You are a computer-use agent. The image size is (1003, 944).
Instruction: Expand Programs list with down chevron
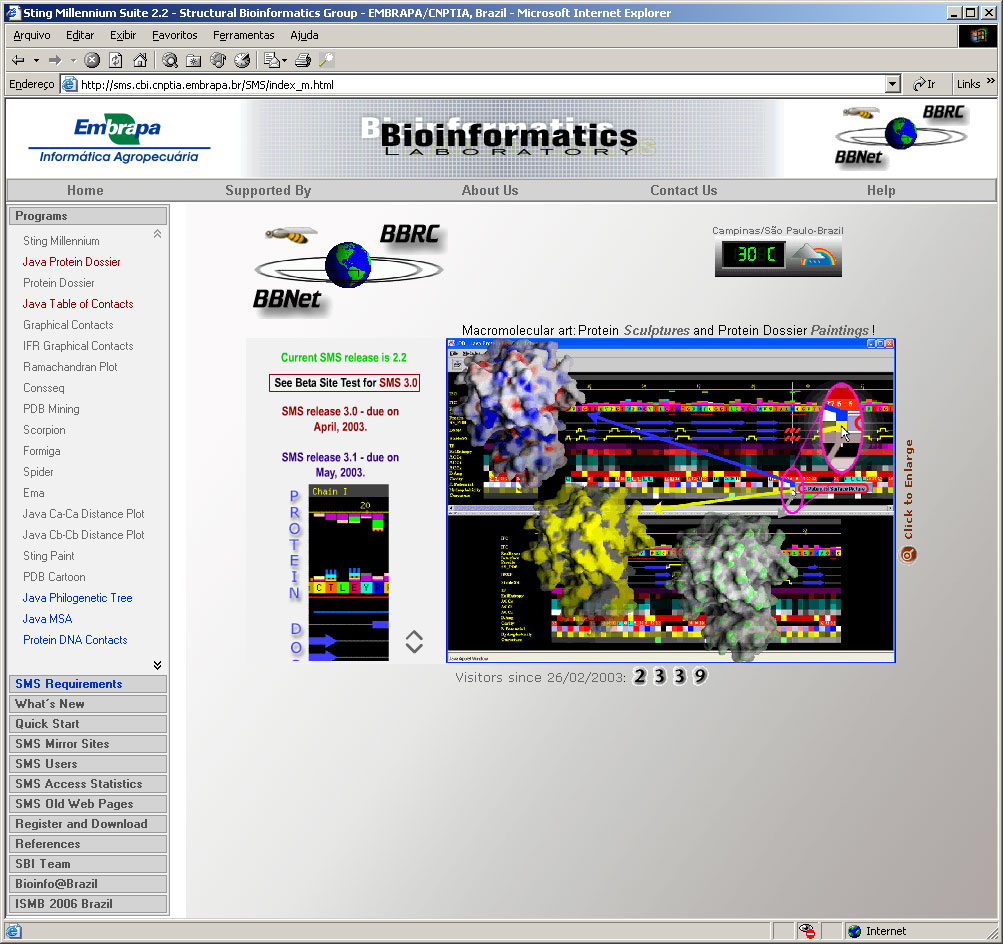157,665
